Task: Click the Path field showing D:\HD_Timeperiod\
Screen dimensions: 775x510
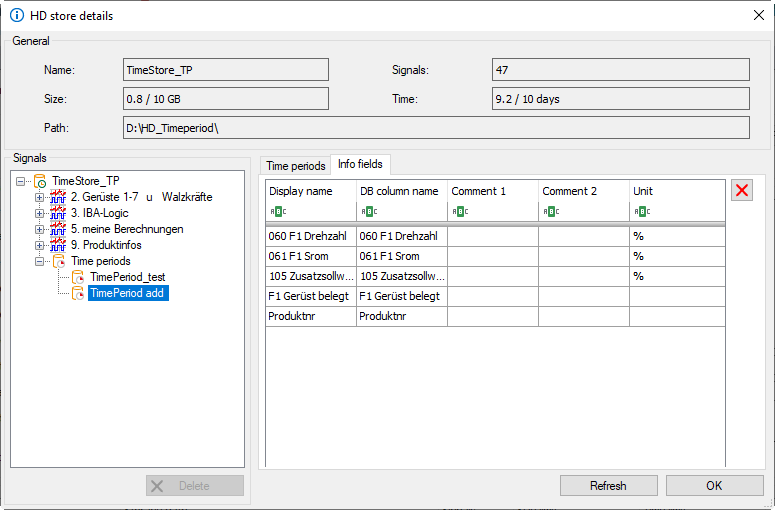Action: pyautogui.click(x=435, y=127)
